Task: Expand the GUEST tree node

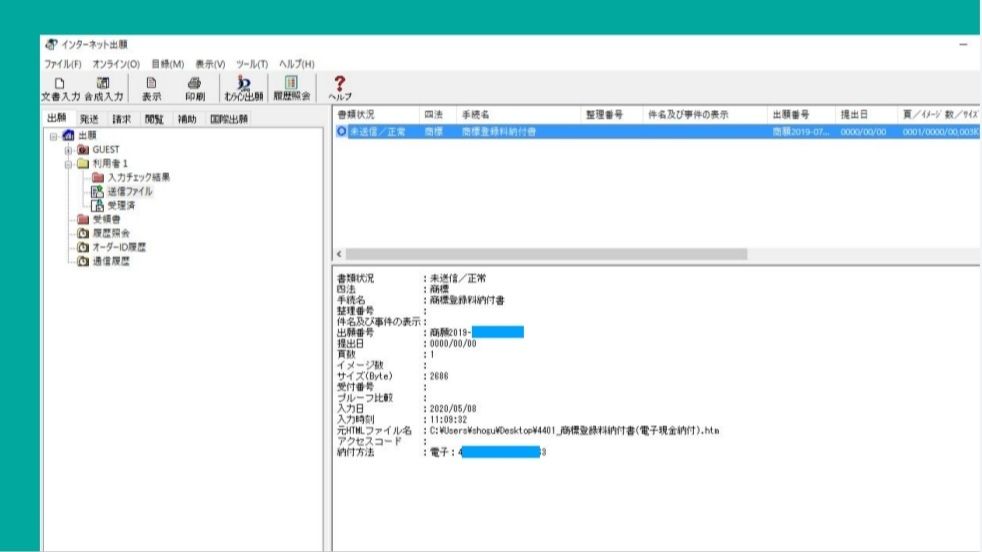Action: (x=68, y=149)
